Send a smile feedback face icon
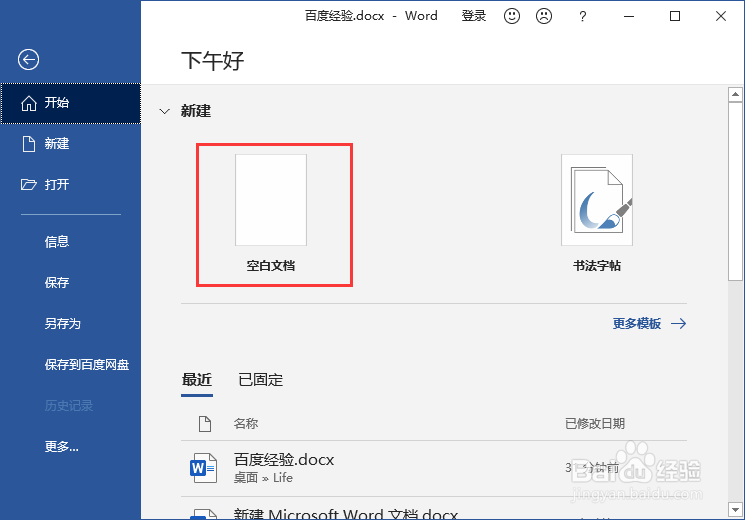This screenshot has width=745, height=520. 512,16
